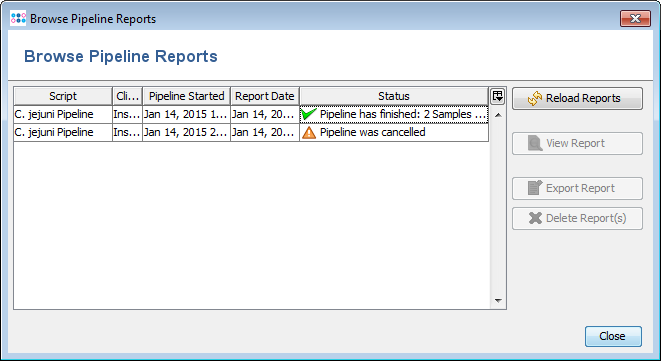
Task: Click the Reload Reports arrows icon
Action: tap(535, 98)
